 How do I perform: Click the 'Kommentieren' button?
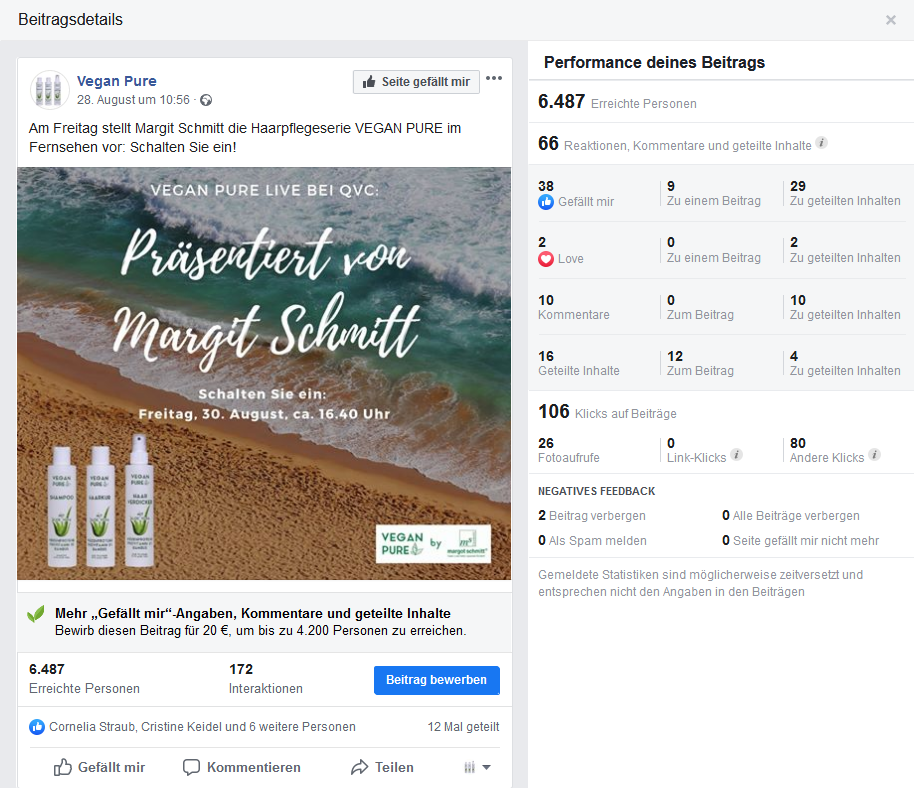point(242,768)
